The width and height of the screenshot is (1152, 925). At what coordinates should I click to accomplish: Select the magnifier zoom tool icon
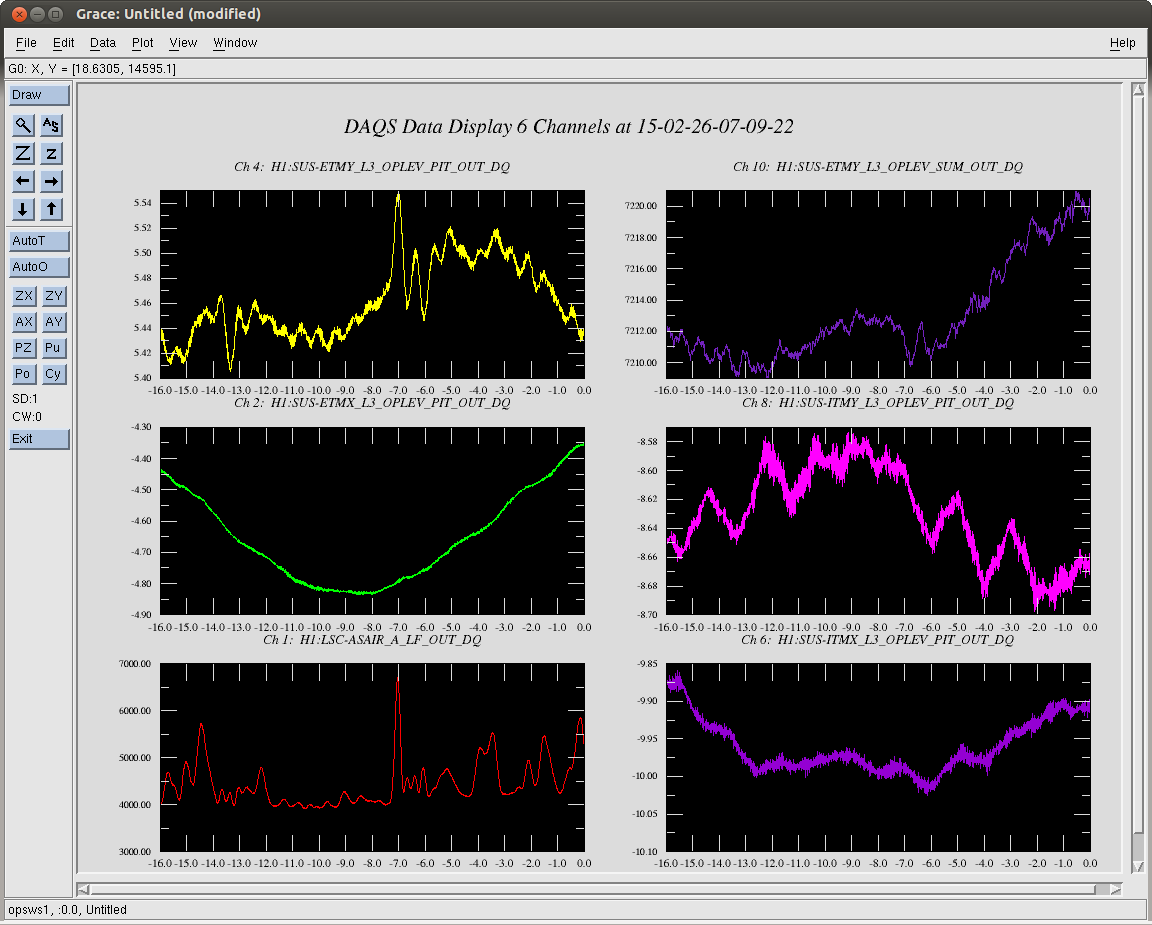click(x=24, y=125)
